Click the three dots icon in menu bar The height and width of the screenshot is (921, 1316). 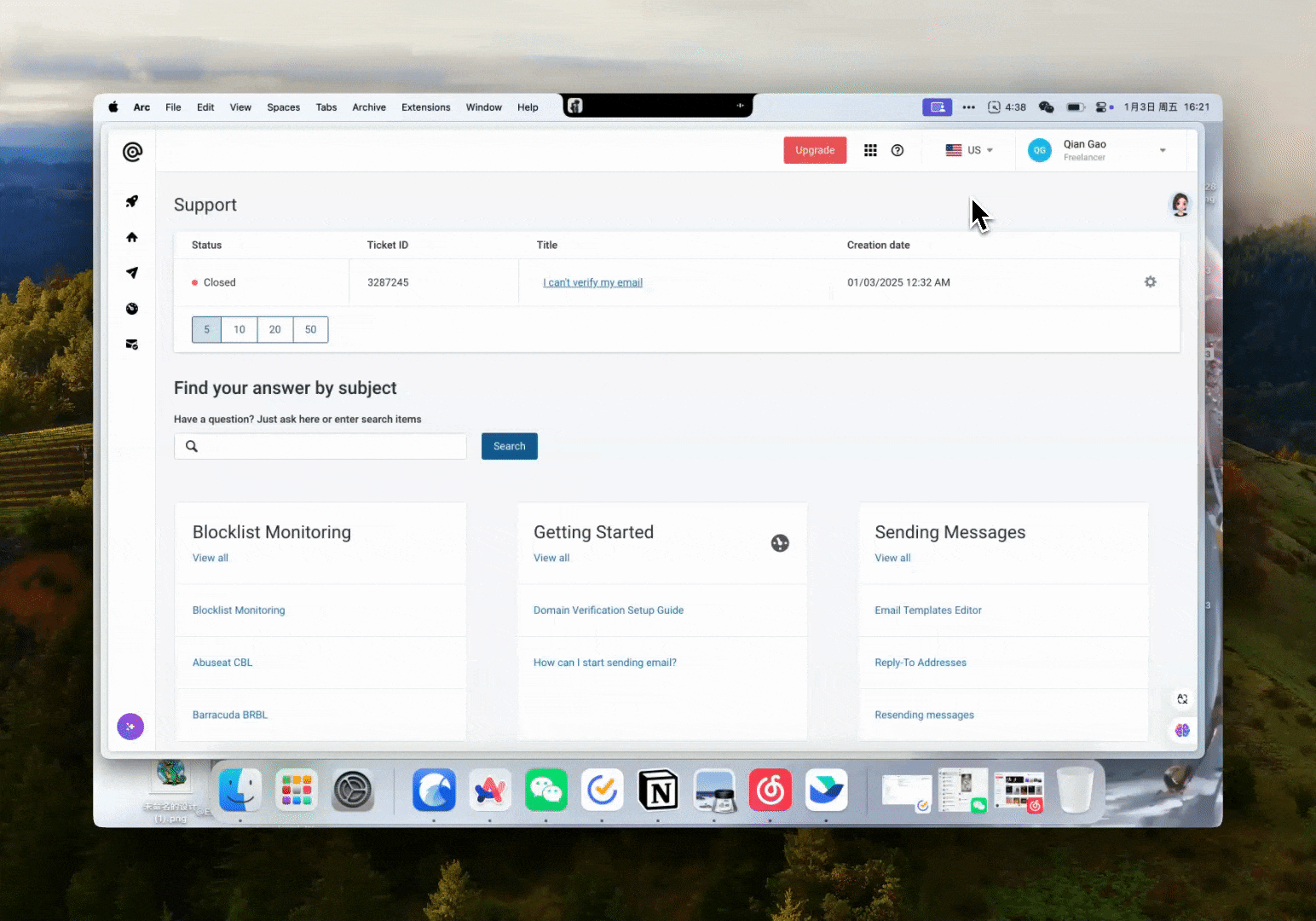tap(969, 107)
